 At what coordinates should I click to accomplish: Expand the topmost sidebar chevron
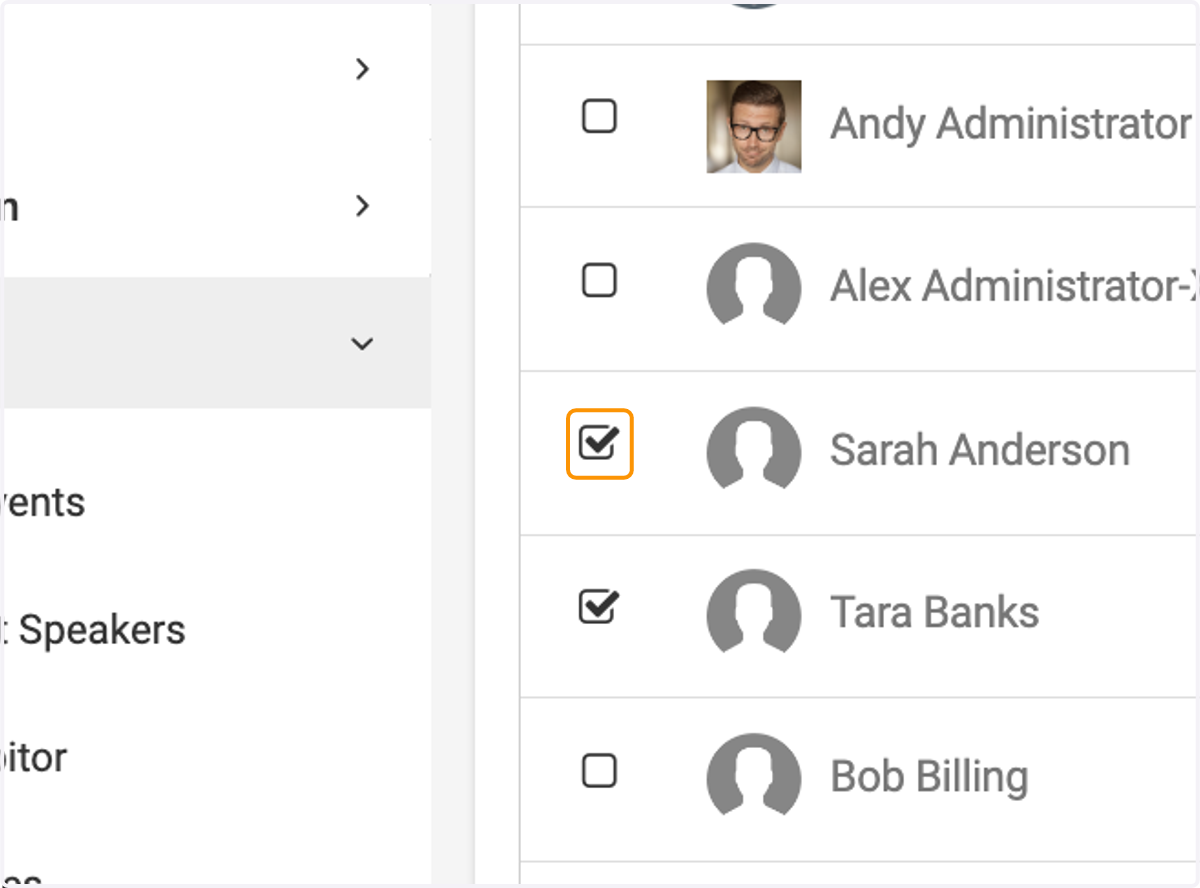point(363,69)
